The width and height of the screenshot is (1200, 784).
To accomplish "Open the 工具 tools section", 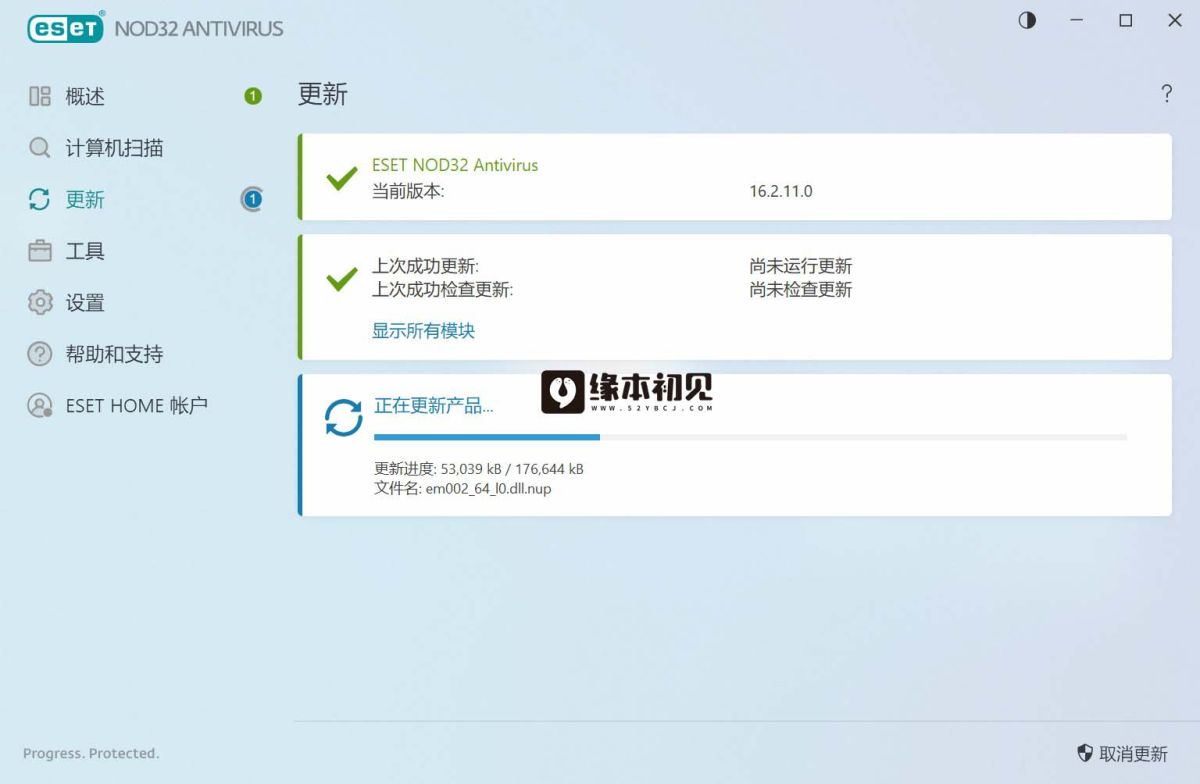I will click(x=86, y=251).
